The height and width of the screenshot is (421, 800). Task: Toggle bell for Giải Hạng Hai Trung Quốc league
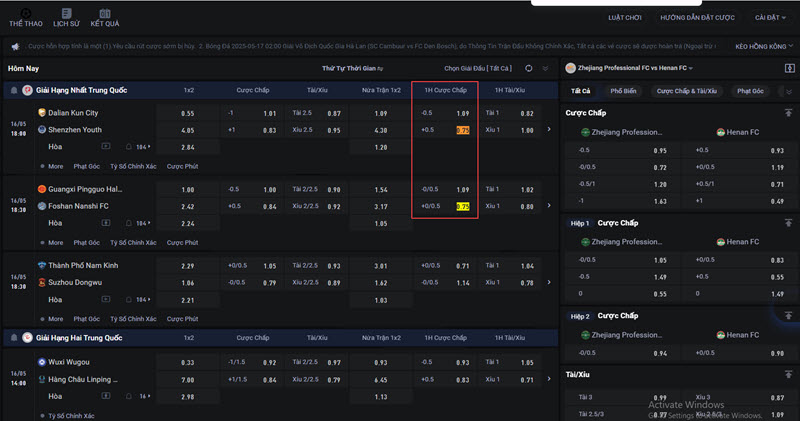(13, 338)
